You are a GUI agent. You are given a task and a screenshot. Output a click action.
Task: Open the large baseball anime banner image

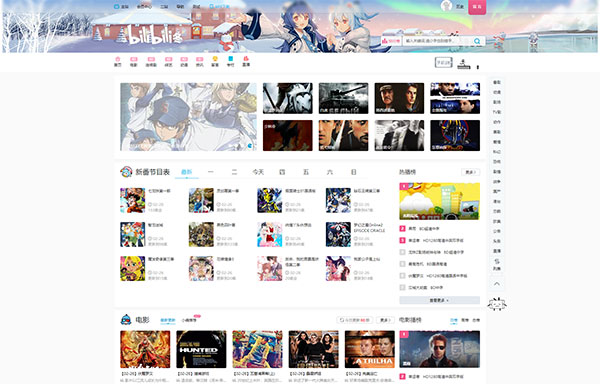pyautogui.click(x=189, y=117)
